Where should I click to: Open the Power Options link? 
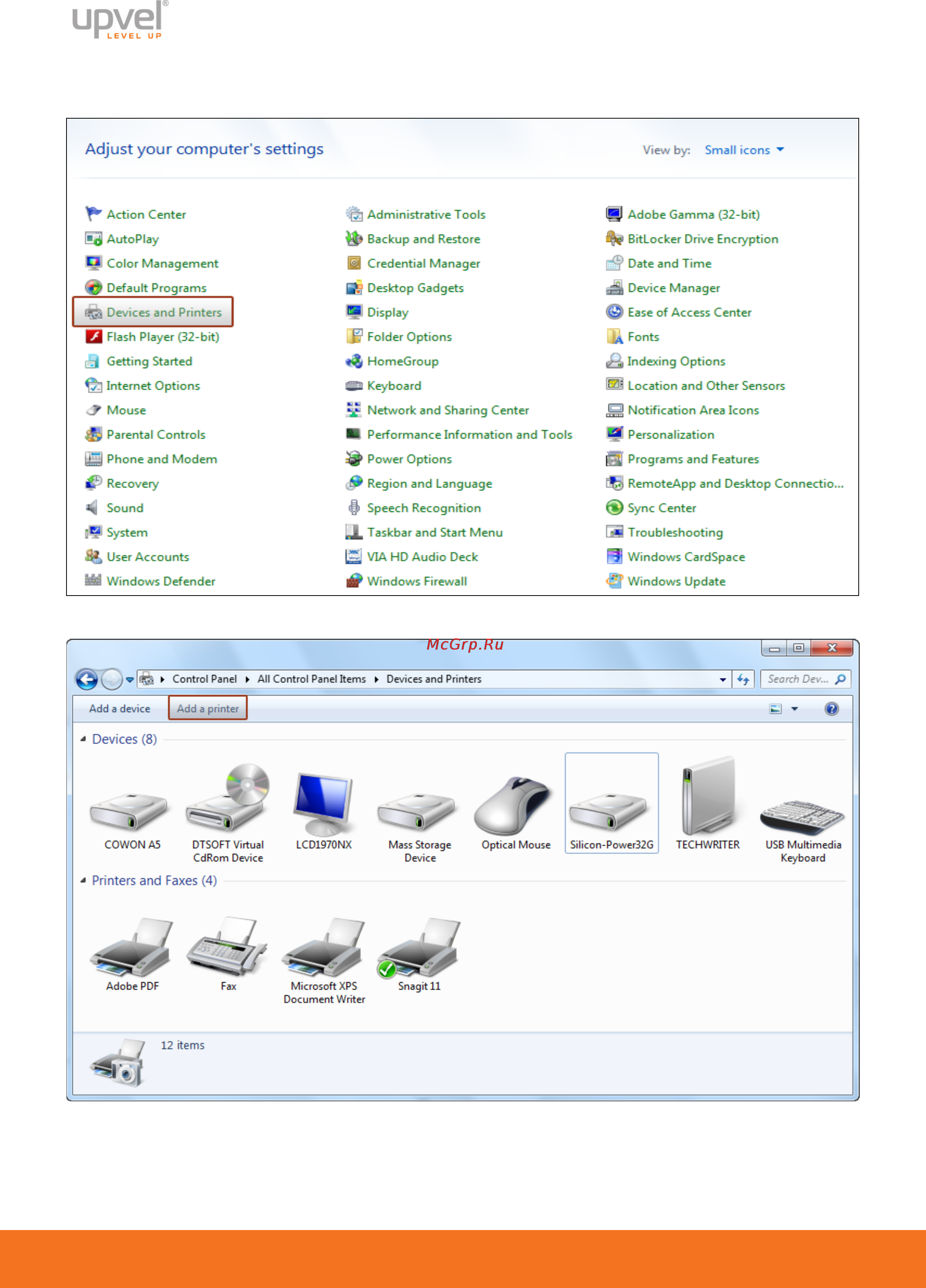click(x=410, y=458)
